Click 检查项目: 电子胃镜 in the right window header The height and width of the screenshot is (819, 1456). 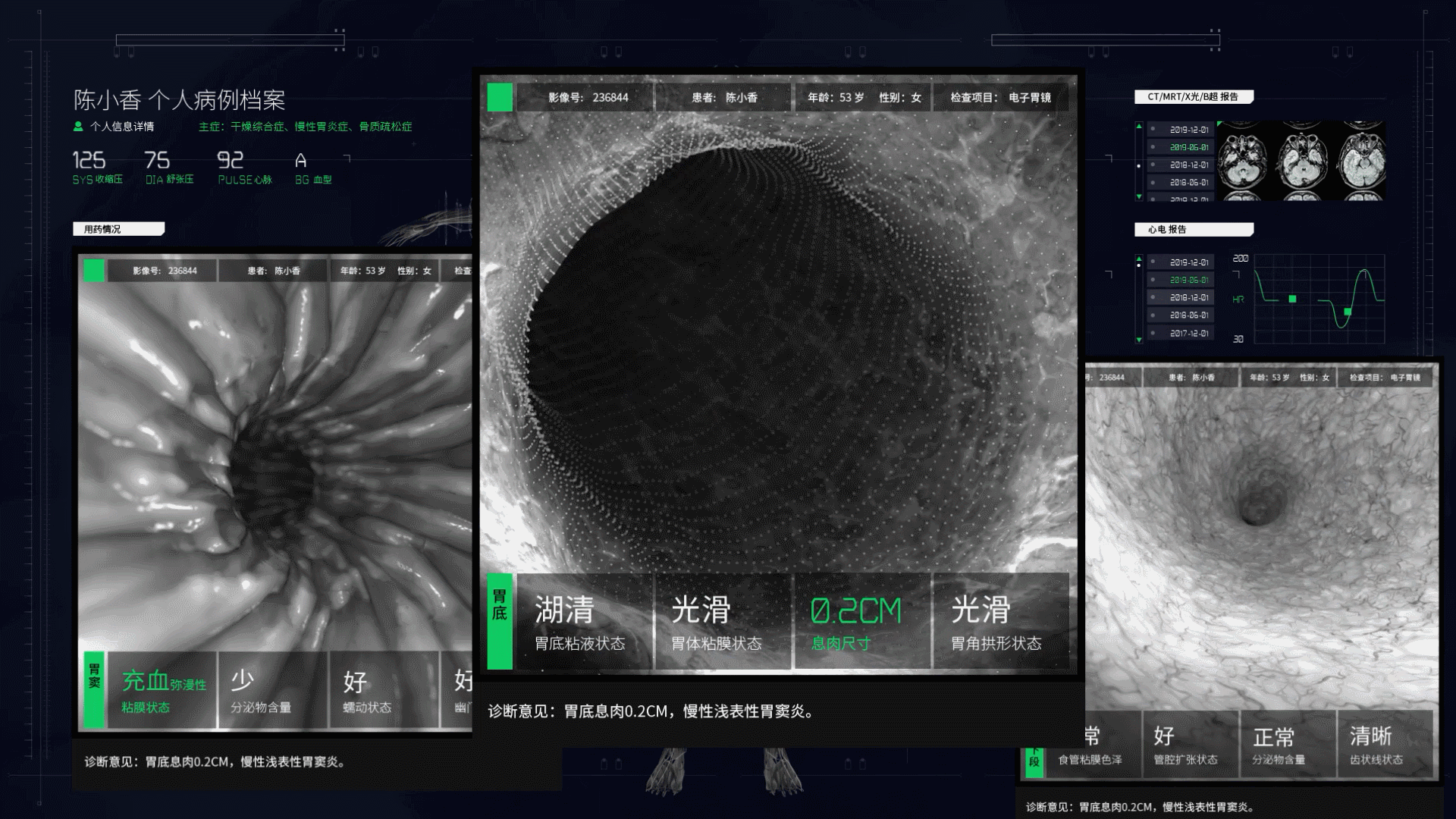[x=1385, y=378]
